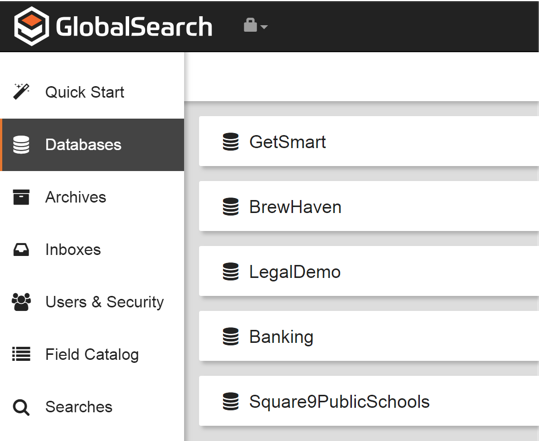Screen dimensions: 540x441
Task: Open the Field Catalog page
Action: click(92, 354)
